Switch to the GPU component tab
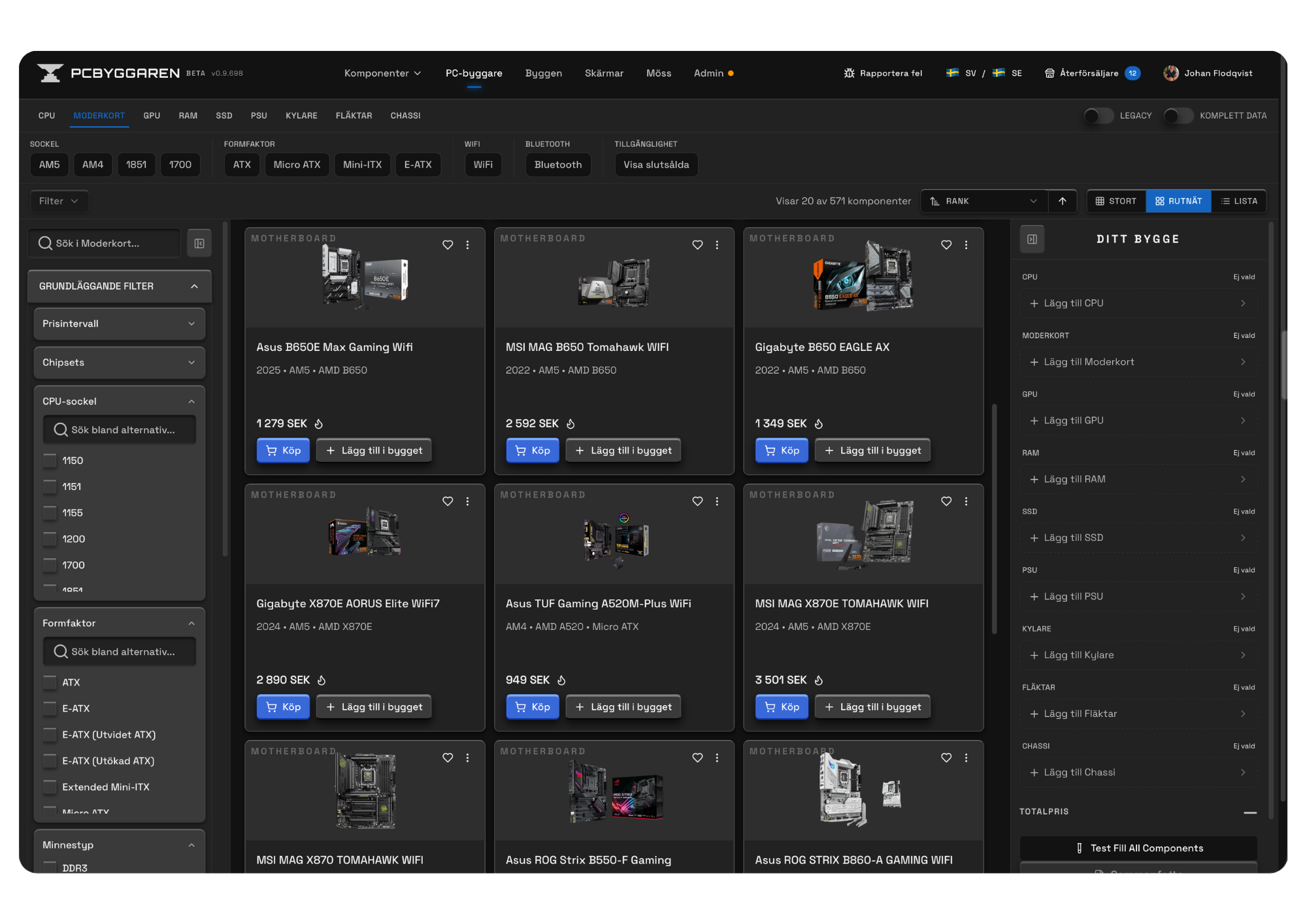Image resolution: width=1307 pixels, height=924 pixels. [x=152, y=116]
